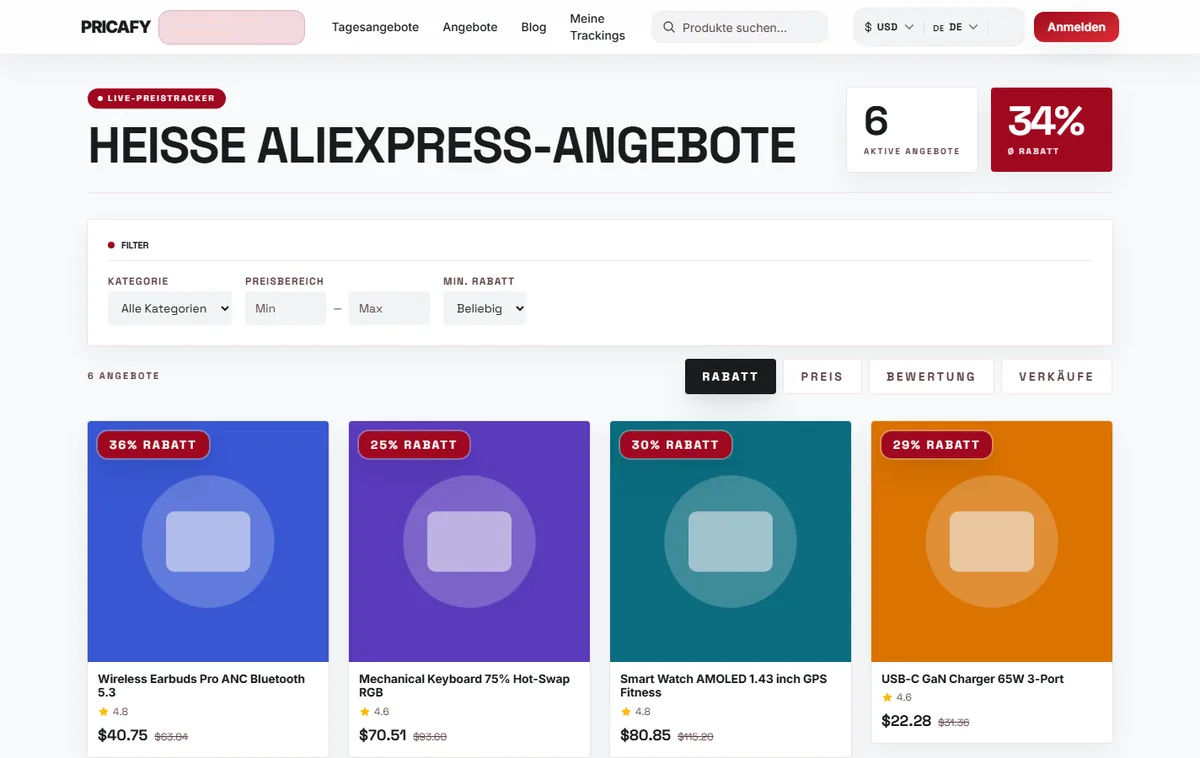Click the 30% Rabatt badge
1200x758 pixels.
676,445
